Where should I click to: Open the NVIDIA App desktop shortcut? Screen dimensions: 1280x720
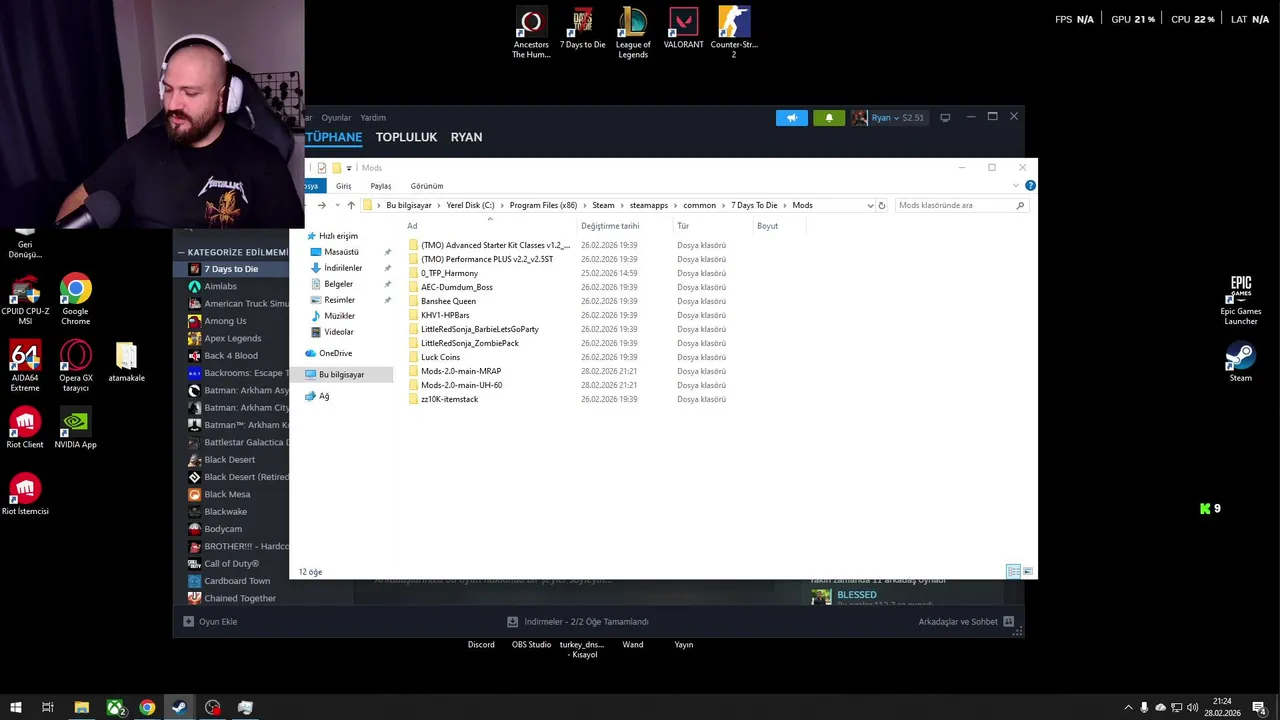[x=75, y=429]
